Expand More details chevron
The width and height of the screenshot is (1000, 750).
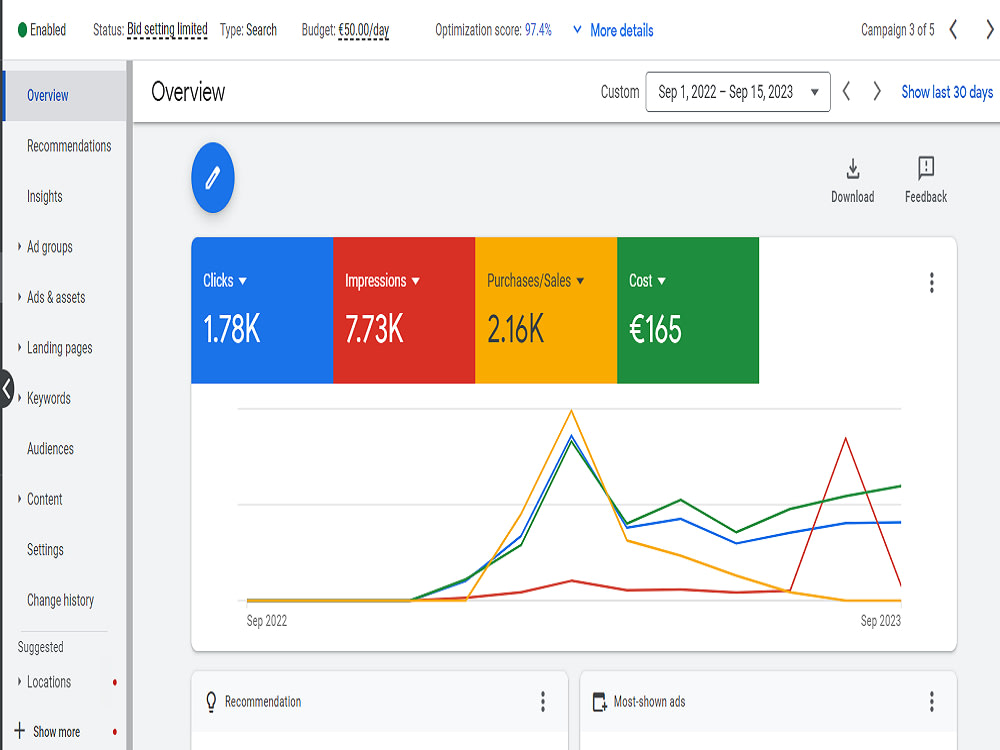577,29
